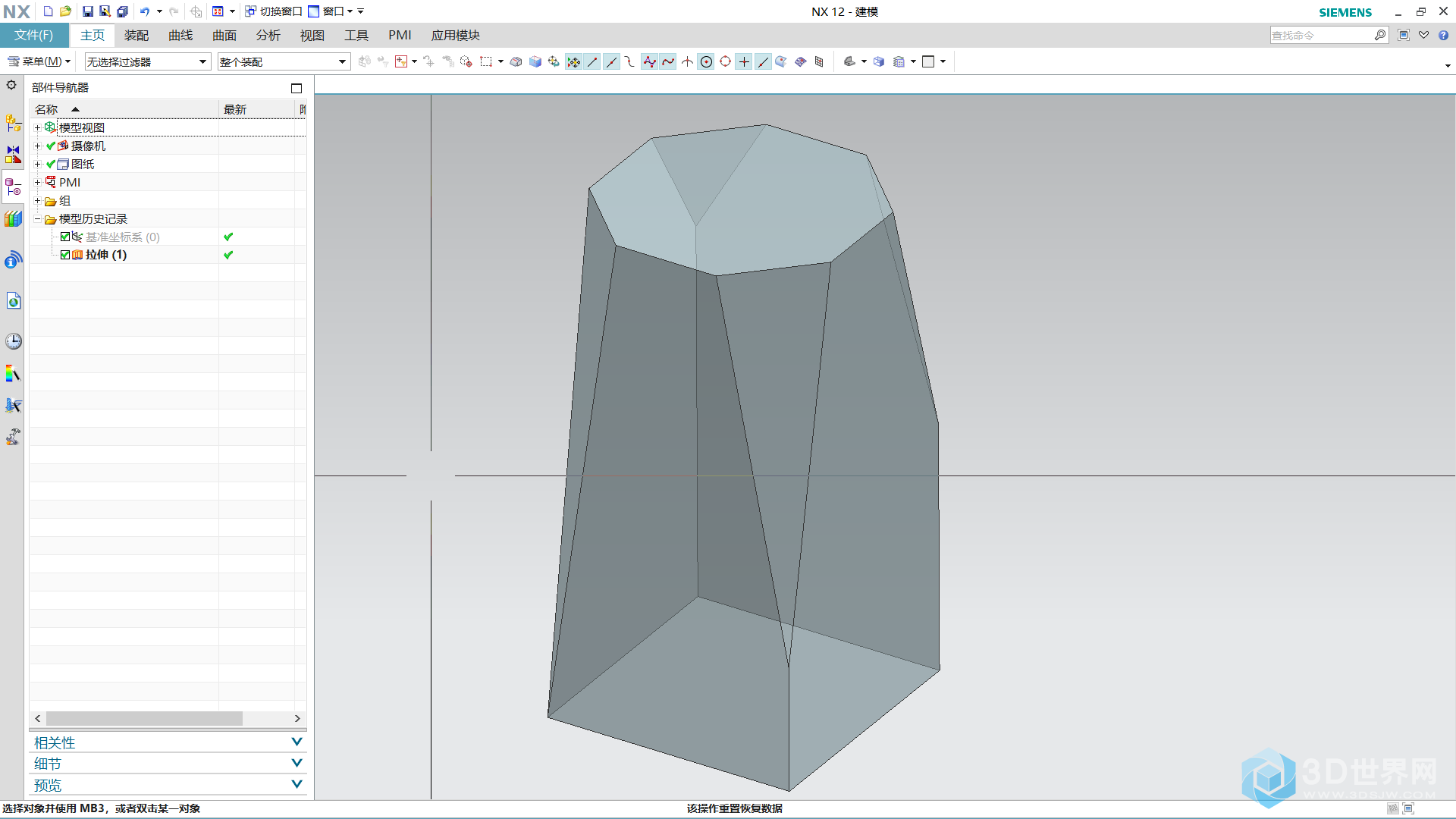Switch to the 曲面 ribbon tab
Image resolution: width=1456 pixels, height=819 pixels.
[224, 35]
